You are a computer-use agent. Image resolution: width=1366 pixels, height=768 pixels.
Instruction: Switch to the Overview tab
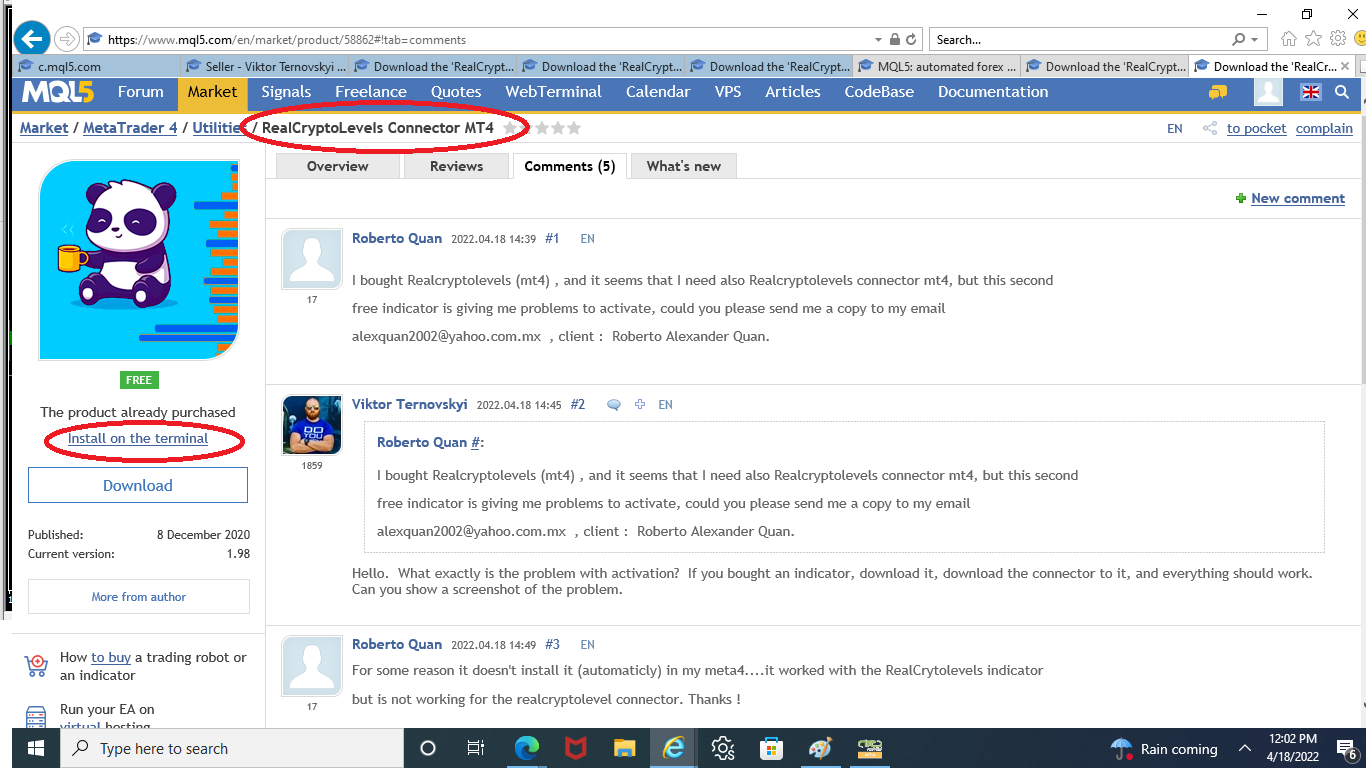coord(338,166)
